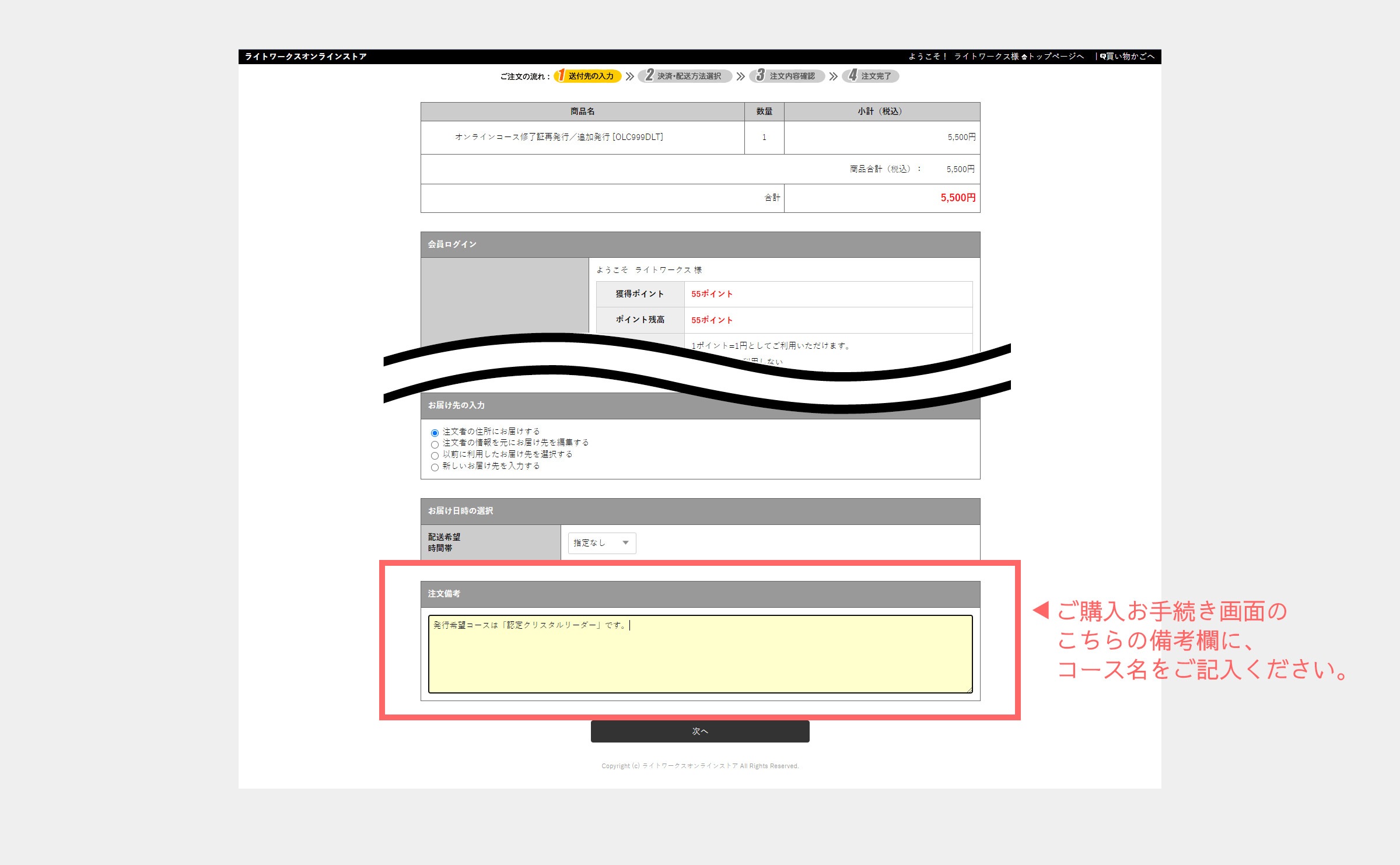Click the home icon beside トップページへ
The height and width of the screenshot is (865, 1400).
tap(1024, 57)
